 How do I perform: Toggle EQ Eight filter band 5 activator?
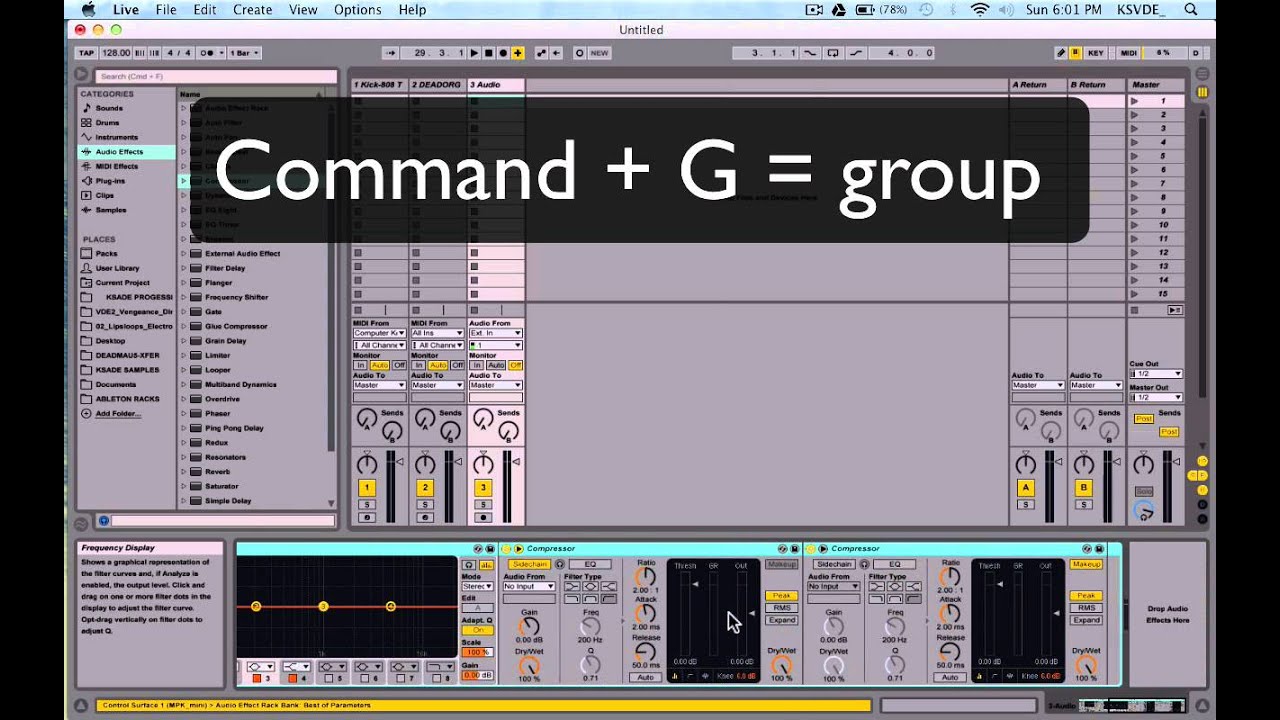pos(328,679)
